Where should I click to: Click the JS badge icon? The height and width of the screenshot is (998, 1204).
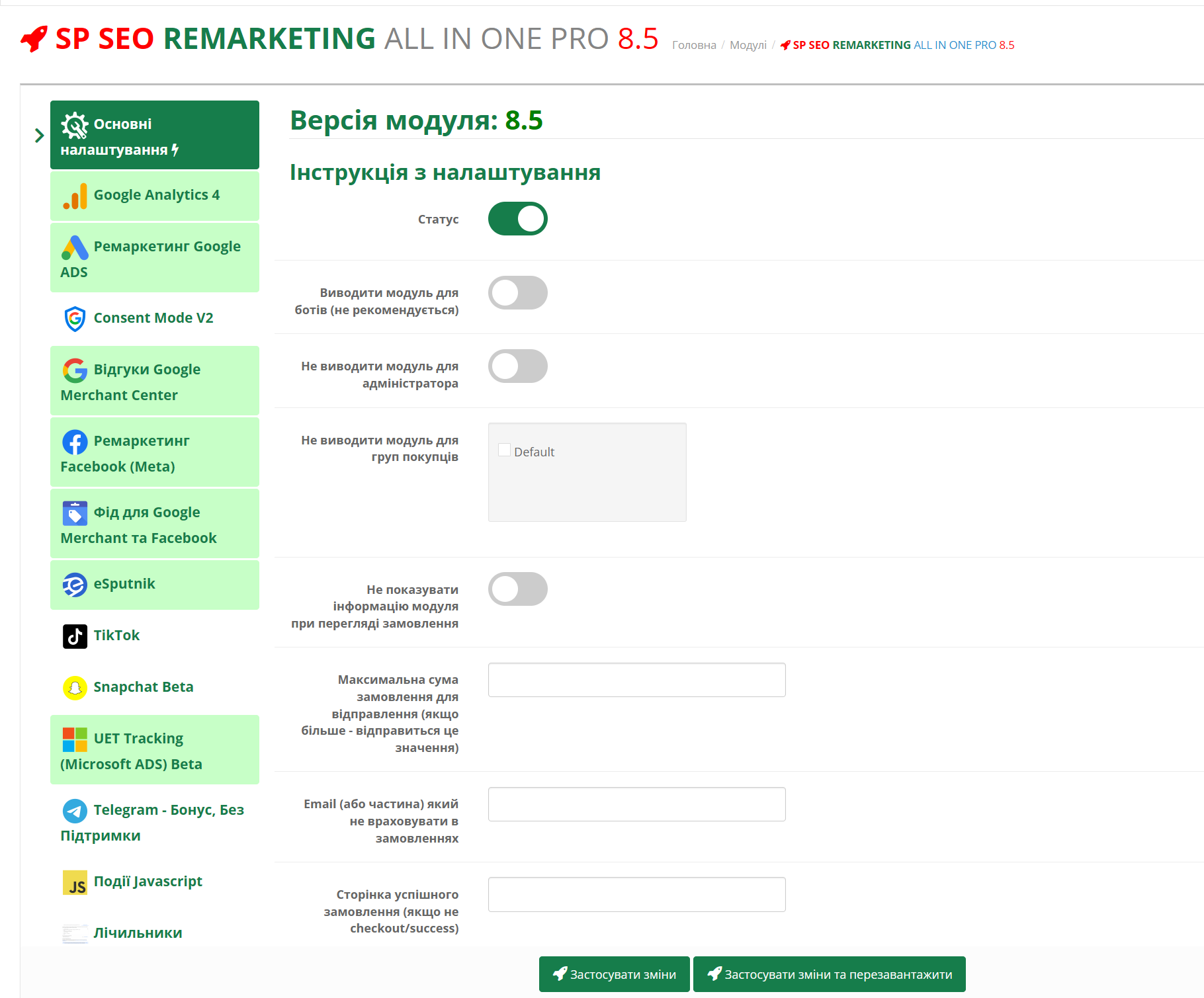click(x=75, y=882)
